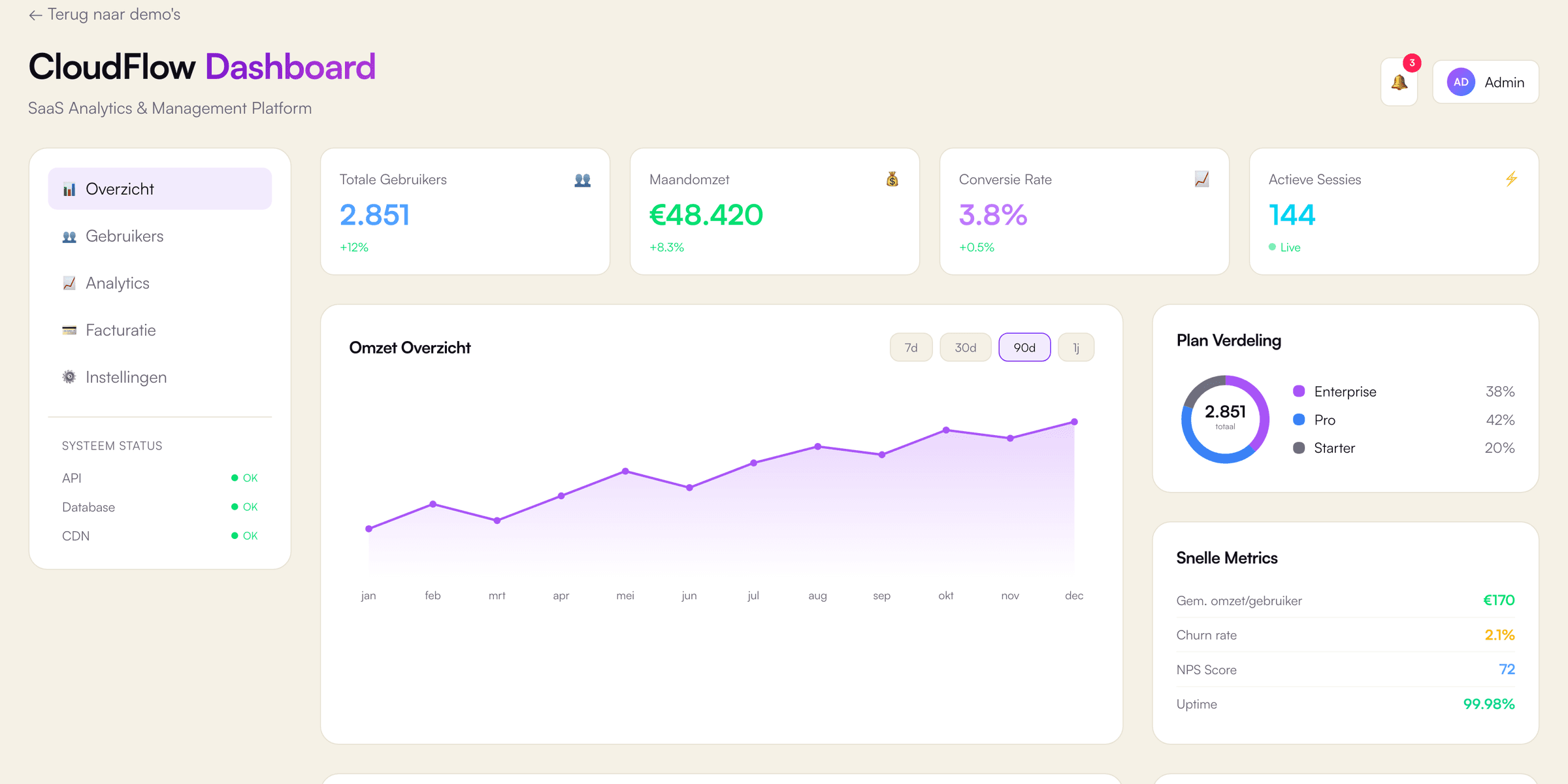This screenshot has width=1568, height=784.
Task: Click the trend chart icon on Conversie Rate card
Action: click(1202, 180)
